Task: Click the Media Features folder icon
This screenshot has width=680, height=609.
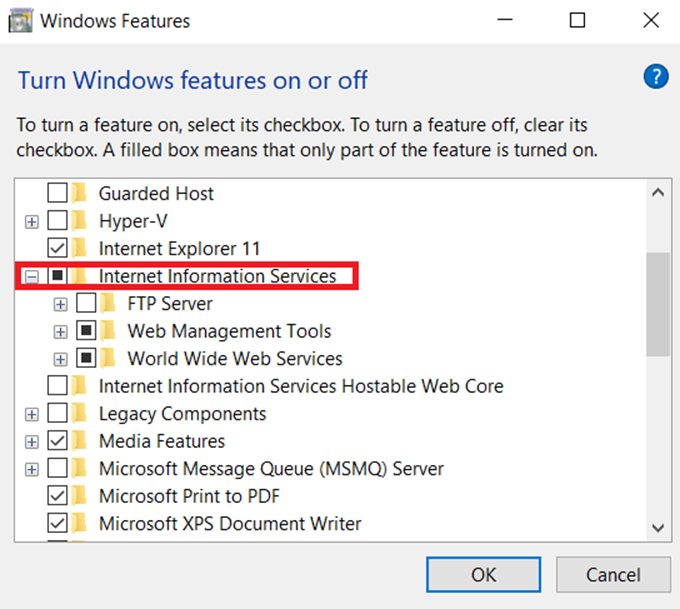Action: [79, 441]
